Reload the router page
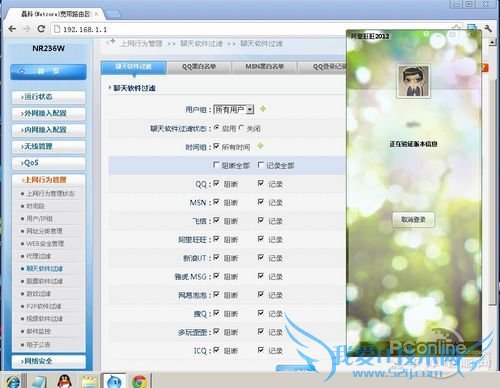Screen dimensions: 500x388 41,29
